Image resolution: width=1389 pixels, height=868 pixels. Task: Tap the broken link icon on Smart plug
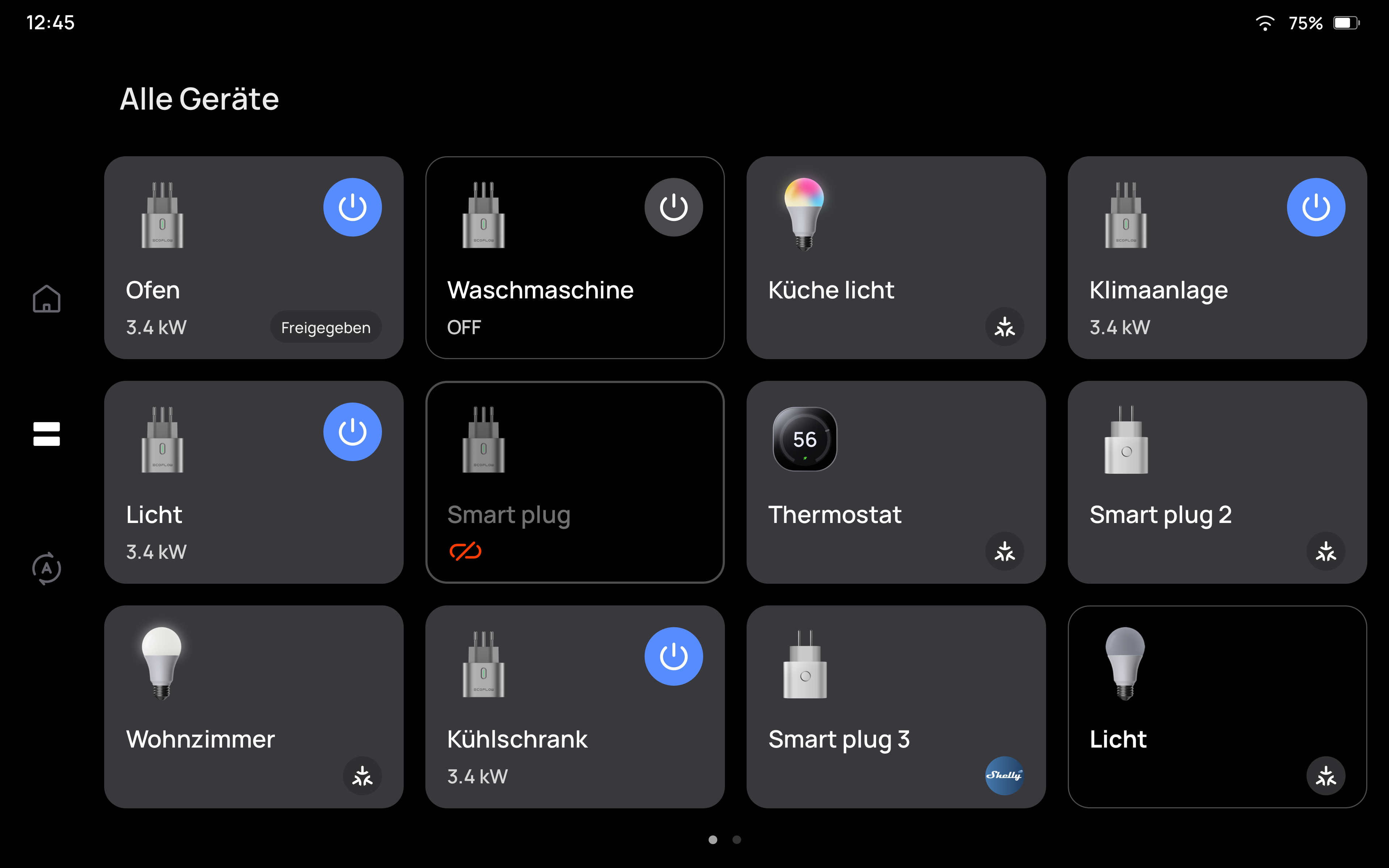pos(465,551)
